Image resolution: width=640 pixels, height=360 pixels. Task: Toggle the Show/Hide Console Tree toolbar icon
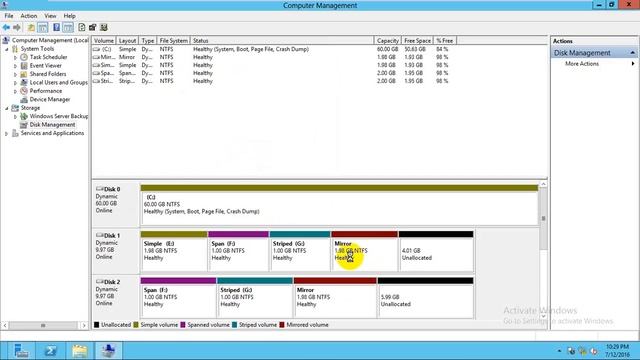click(42, 27)
